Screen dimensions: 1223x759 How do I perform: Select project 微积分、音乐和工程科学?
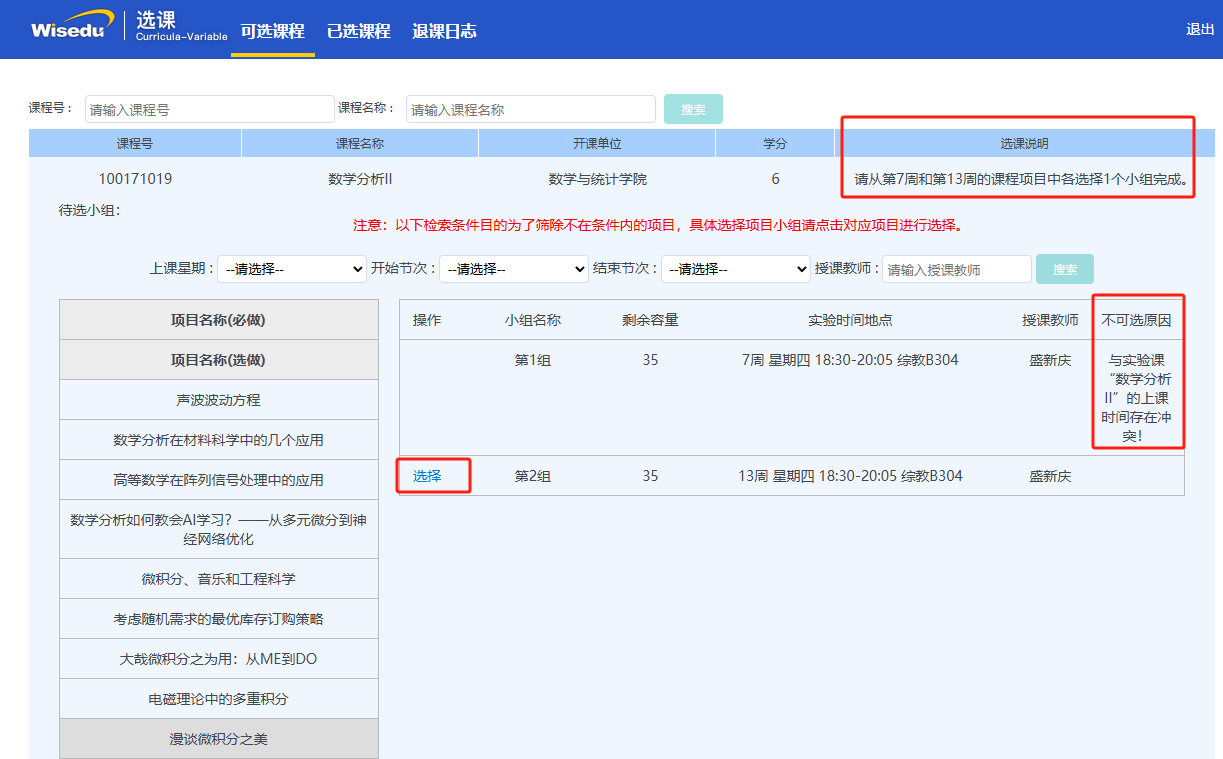coord(218,579)
